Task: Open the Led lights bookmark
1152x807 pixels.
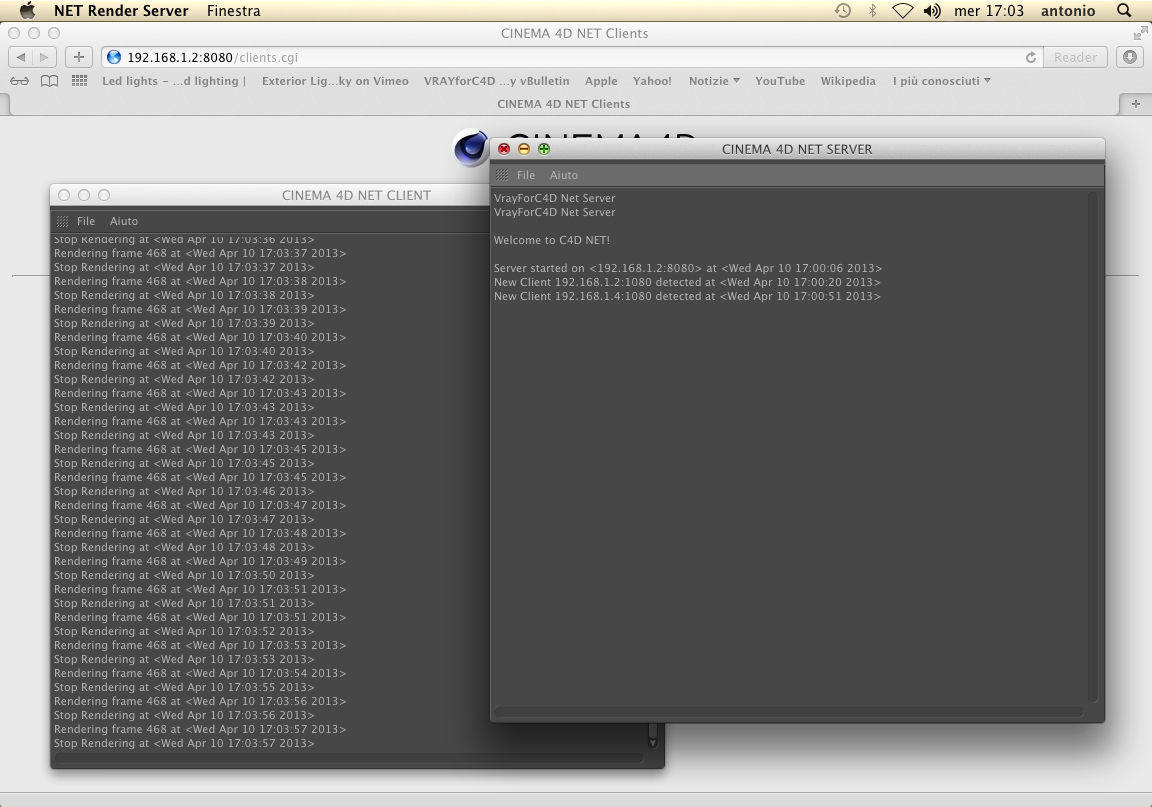Action: pyautogui.click(x=173, y=81)
